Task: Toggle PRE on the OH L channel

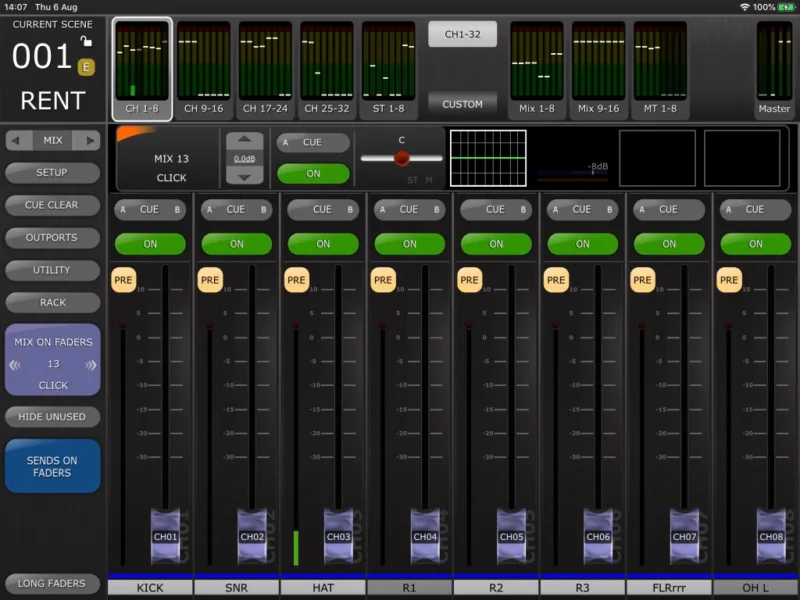Action: [729, 280]
